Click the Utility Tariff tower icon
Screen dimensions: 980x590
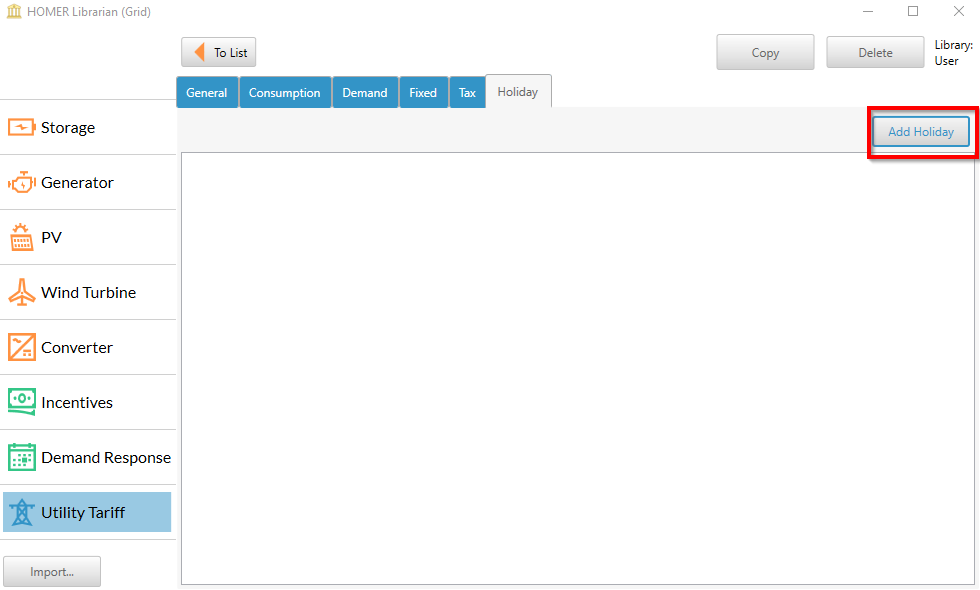[x=21, y=513]
